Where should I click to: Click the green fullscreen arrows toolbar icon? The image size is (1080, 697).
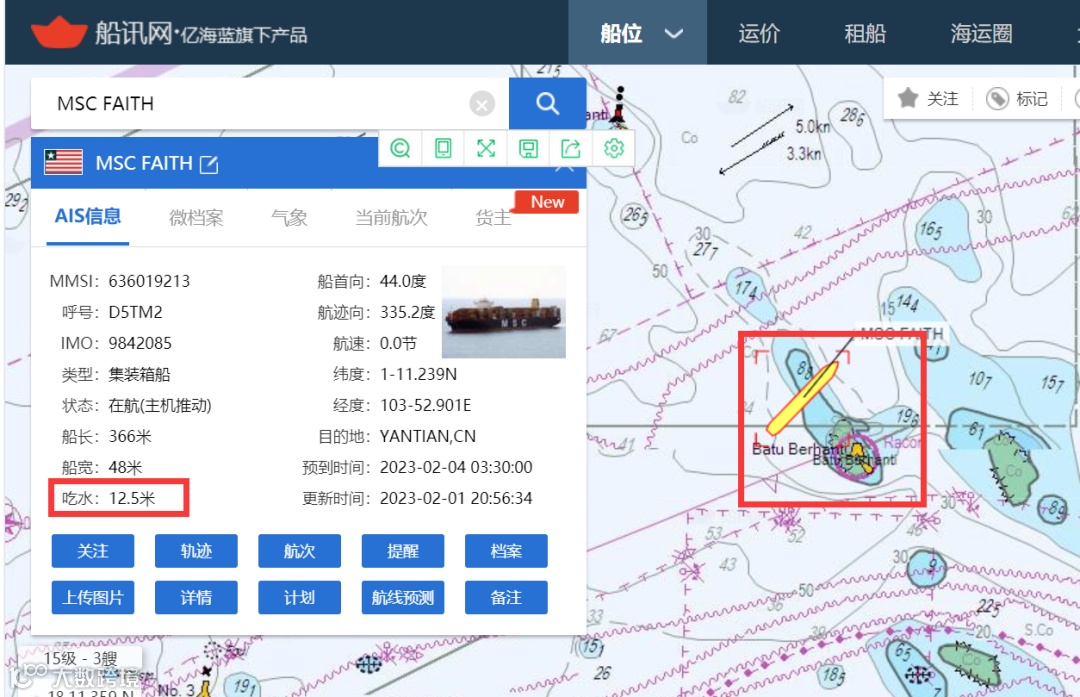point(486,148)
